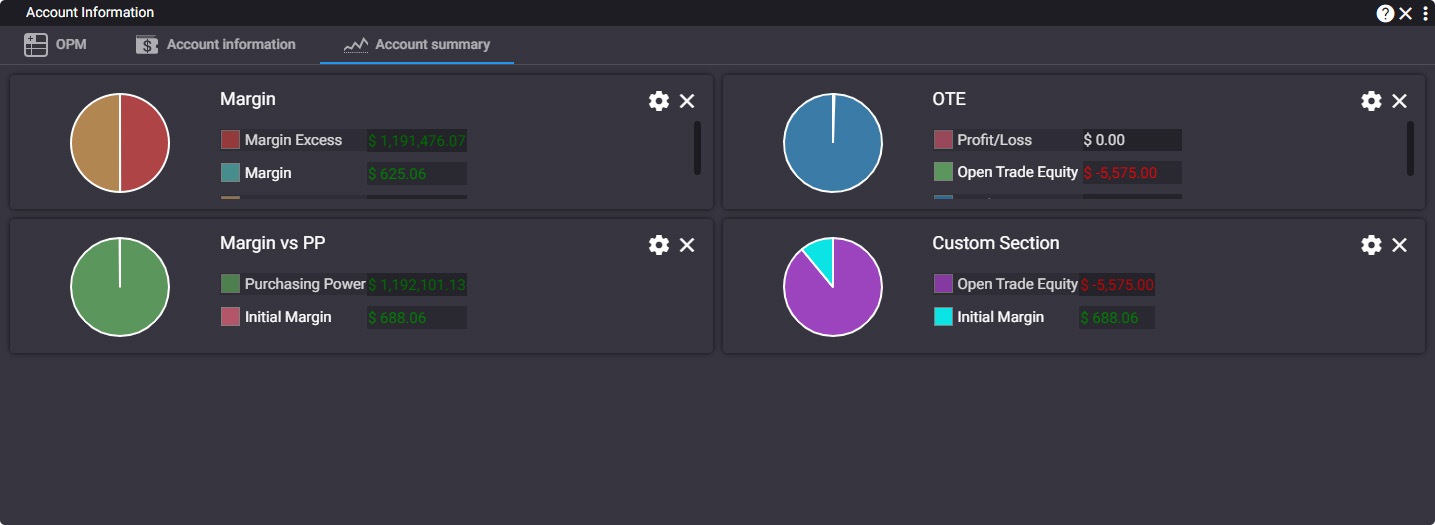1435x525 pixels.
Task: Select the Account summary tab
Action: pos(417,45)
